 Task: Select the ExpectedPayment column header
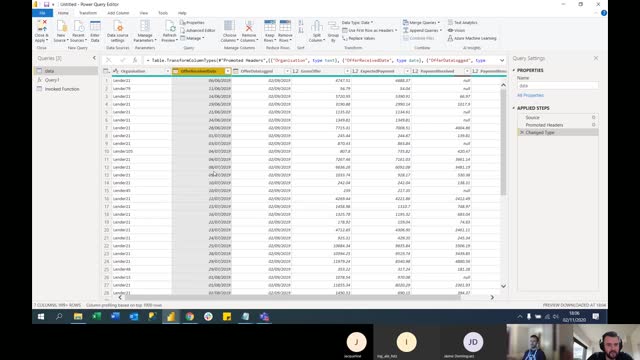click(381, 71)
